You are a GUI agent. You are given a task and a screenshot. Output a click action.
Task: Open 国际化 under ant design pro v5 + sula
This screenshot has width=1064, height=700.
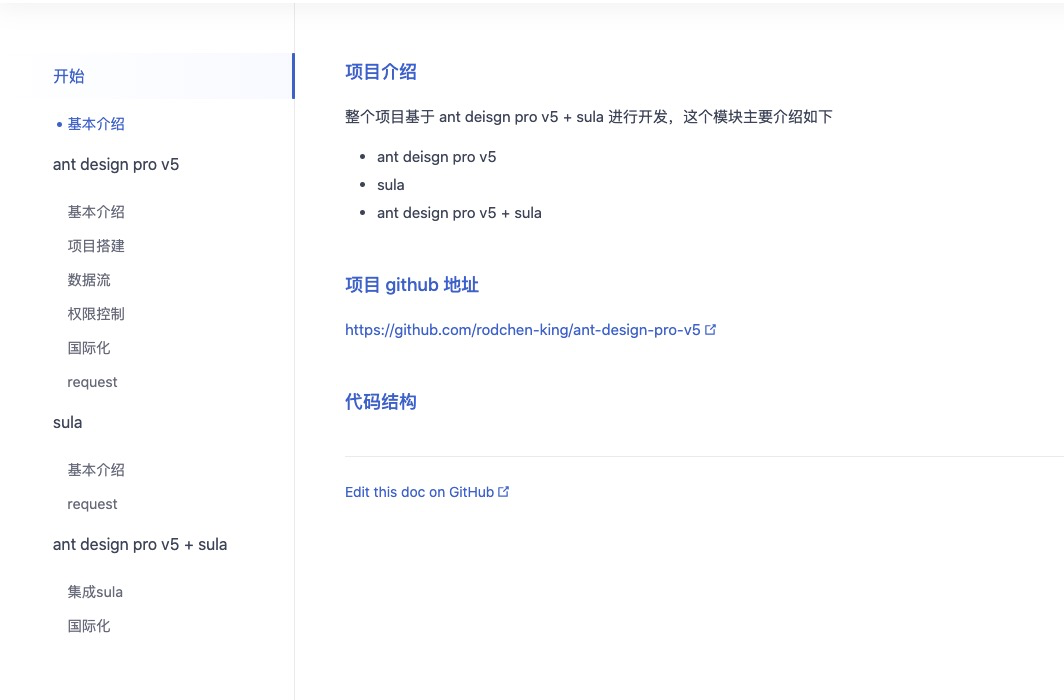(89, 626)
